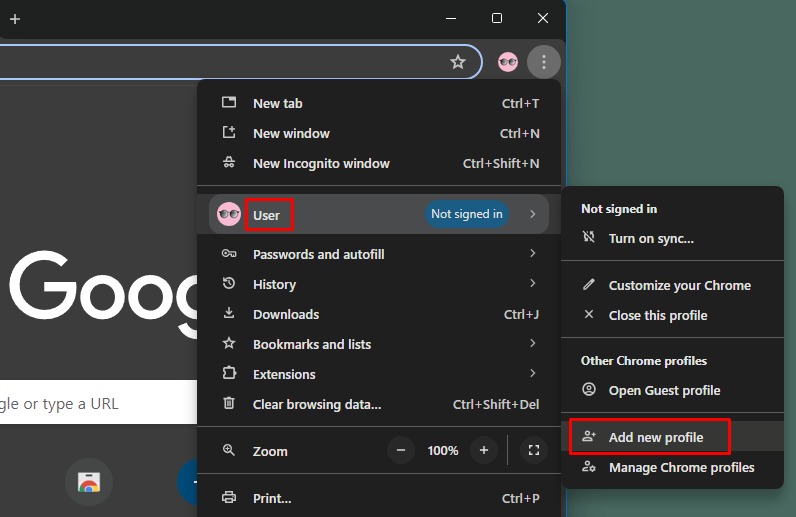Select New Incognito window
796x517 pixels.
[x=321, y=164]
